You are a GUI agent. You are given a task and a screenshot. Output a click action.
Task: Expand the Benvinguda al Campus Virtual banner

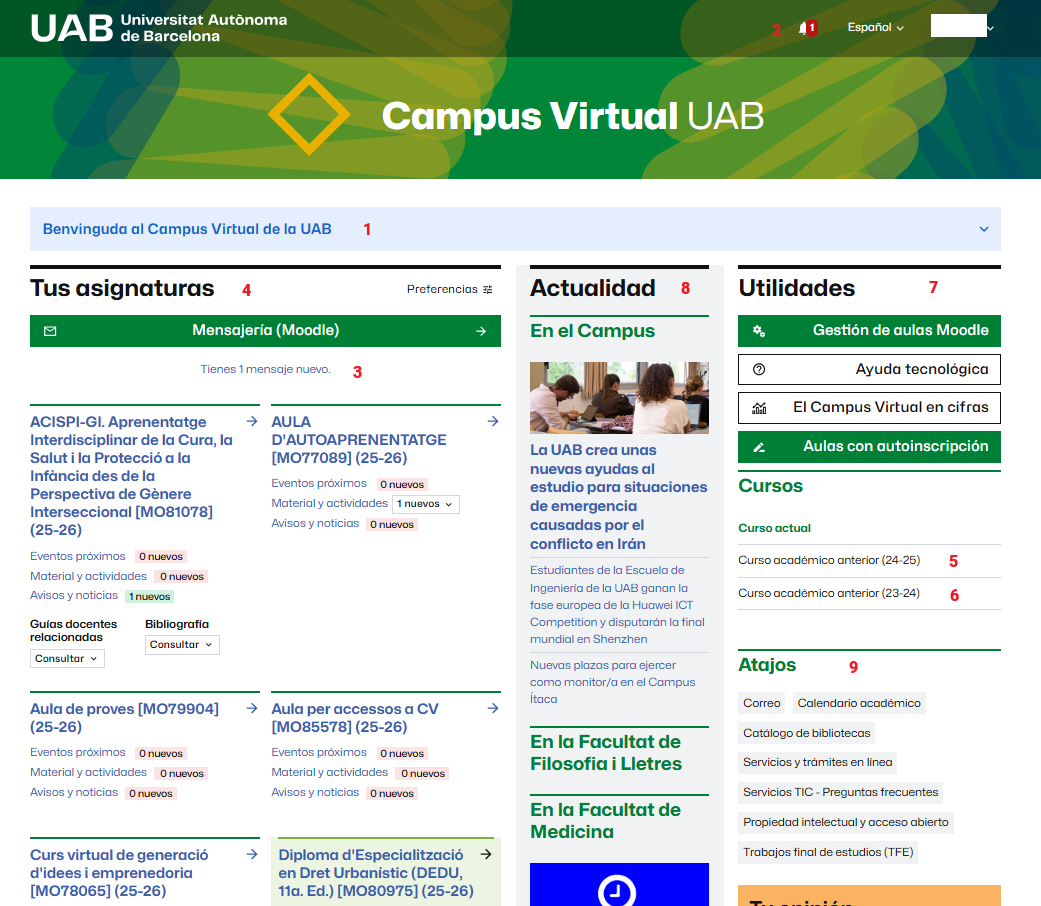click(515, 229)
